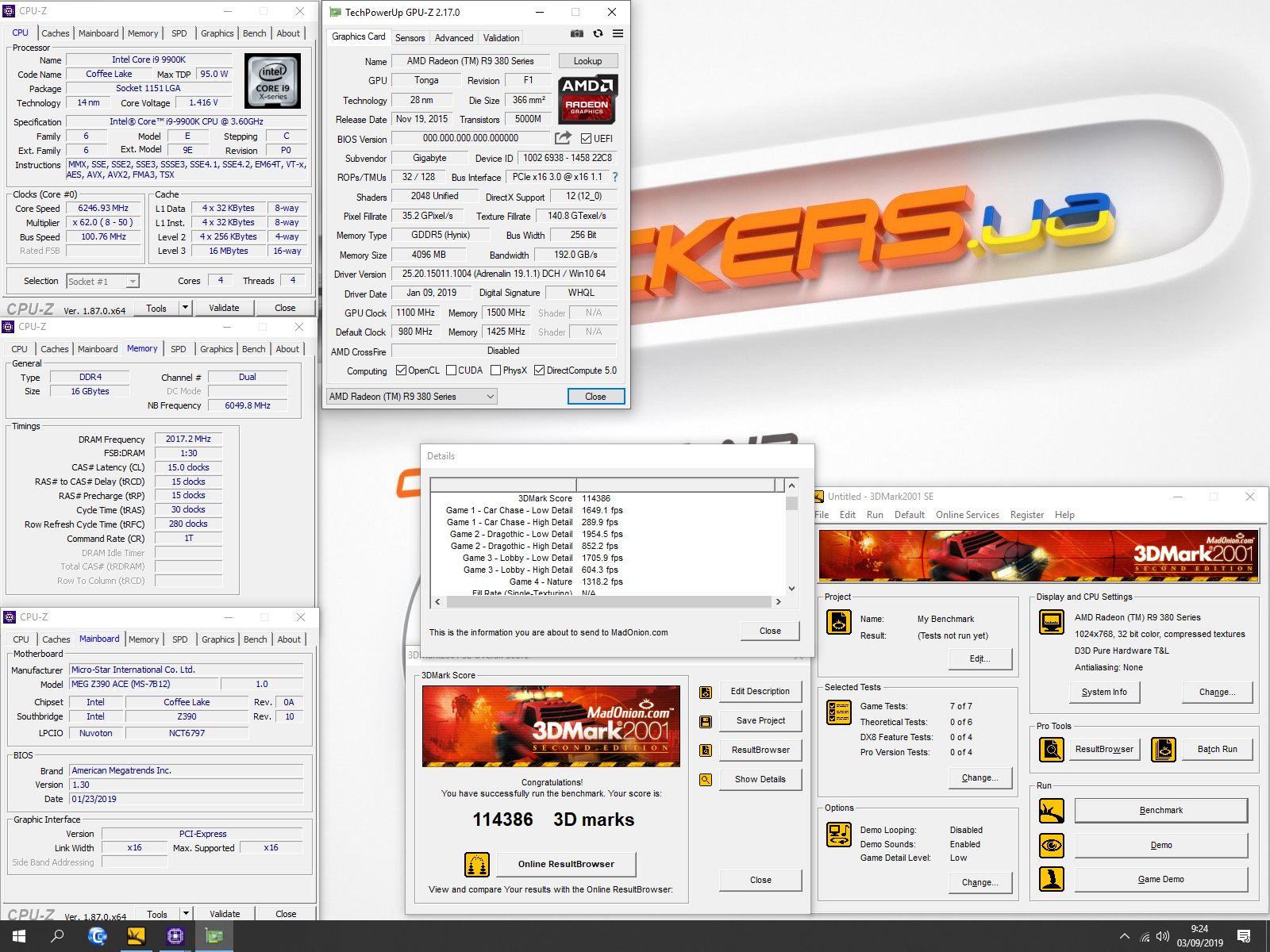This screenshot has width=1270, height=952.
Task: Click the GPU-Z refresh icon
Action: point(598,33)
